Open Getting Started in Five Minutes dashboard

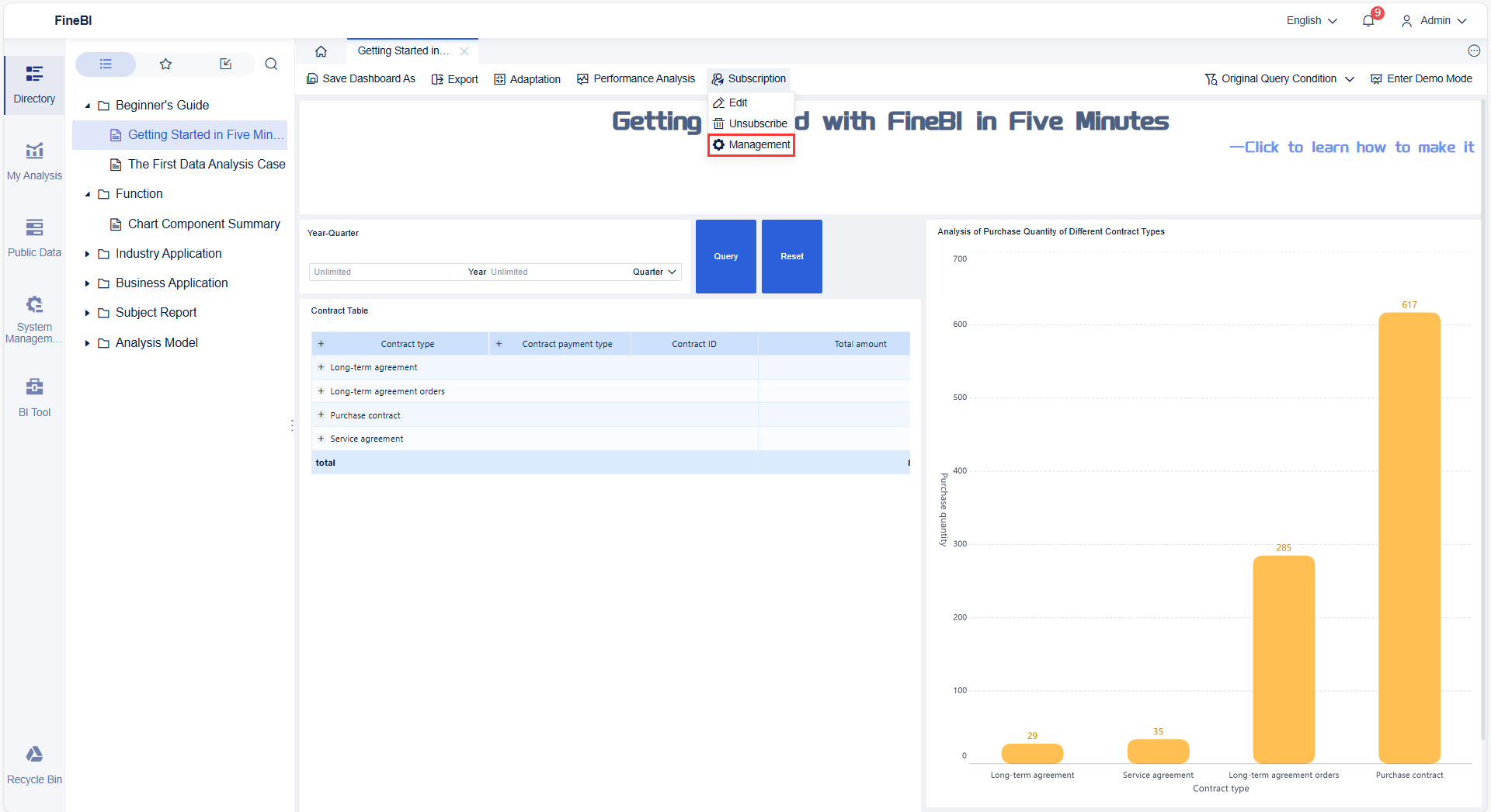pyautogui.click(x=179, y=135)
